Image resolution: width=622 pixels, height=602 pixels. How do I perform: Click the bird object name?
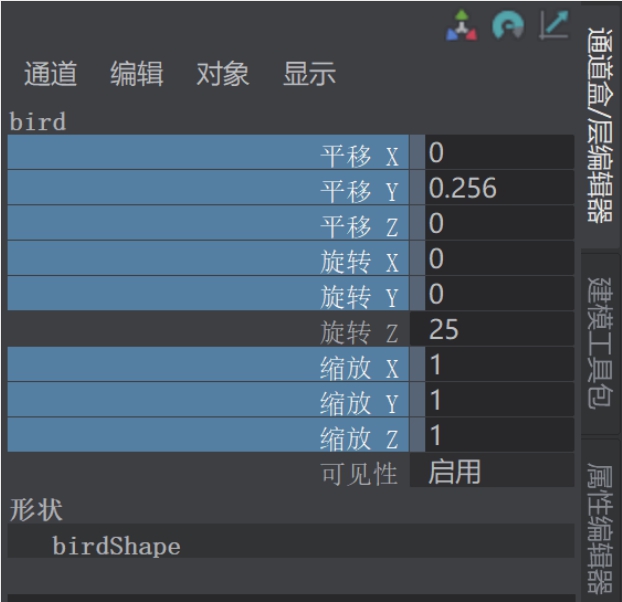(x=38, y=122)
